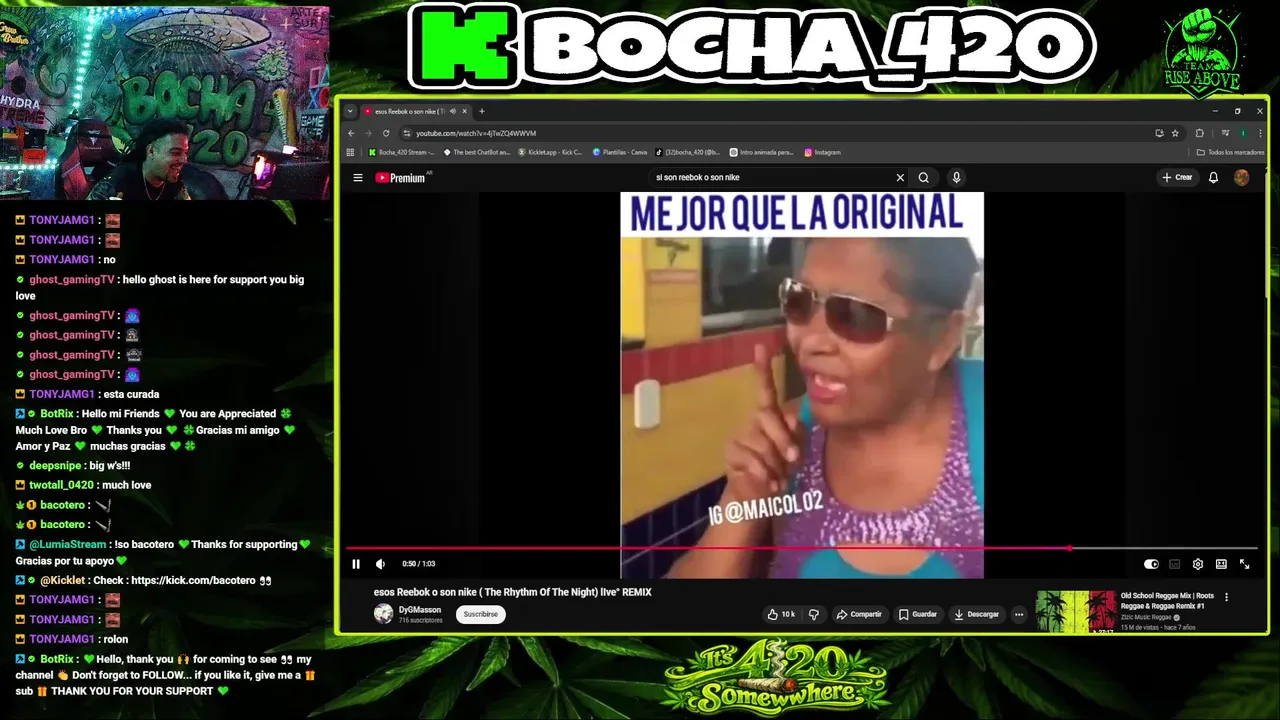
Task: Click video title esos Reebok o son nike
Action: (512, 592)
